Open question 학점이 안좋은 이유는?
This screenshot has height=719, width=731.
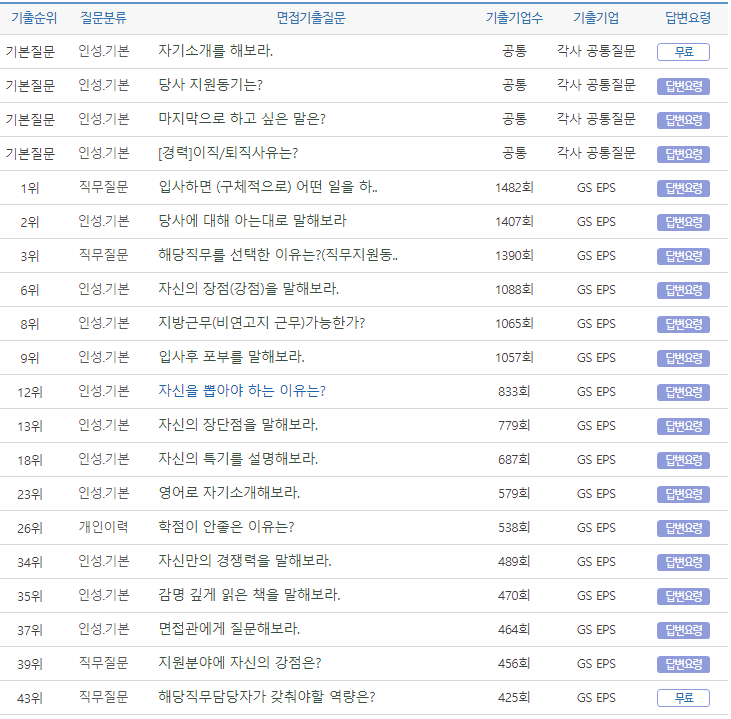point(226,527)
